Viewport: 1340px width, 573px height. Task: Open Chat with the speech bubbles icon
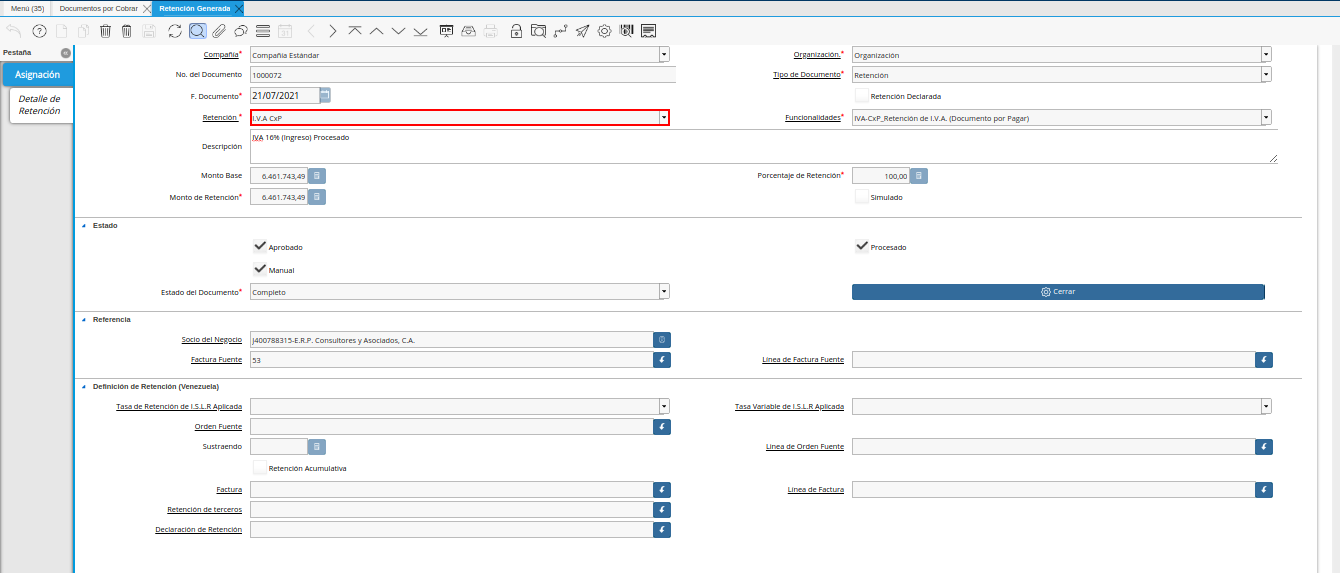(x=241, y=31)
